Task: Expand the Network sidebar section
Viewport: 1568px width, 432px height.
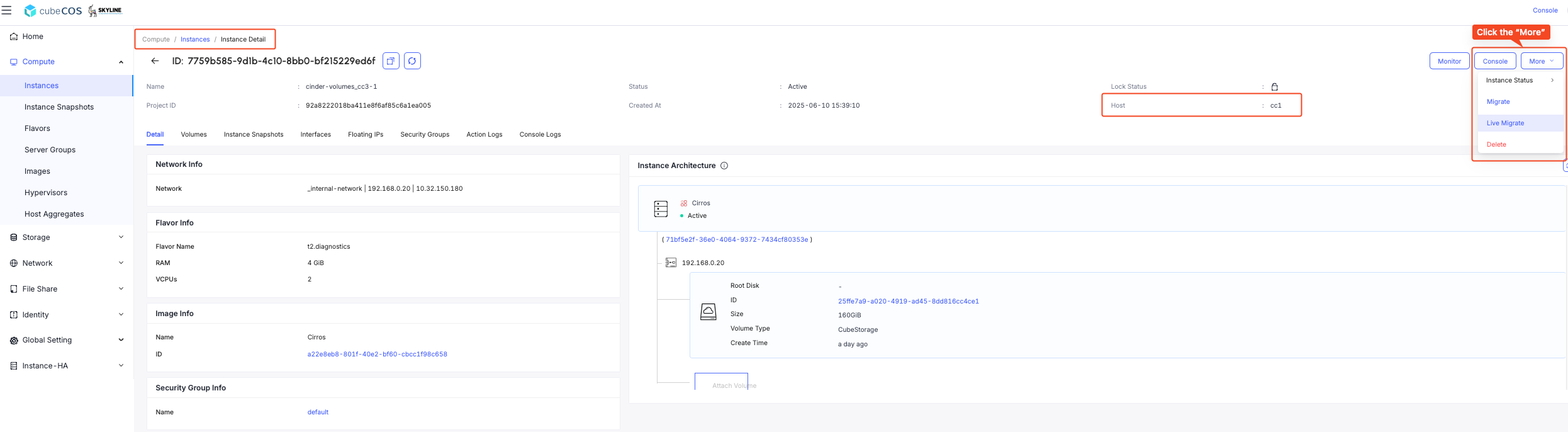Action: click(121, 263)
